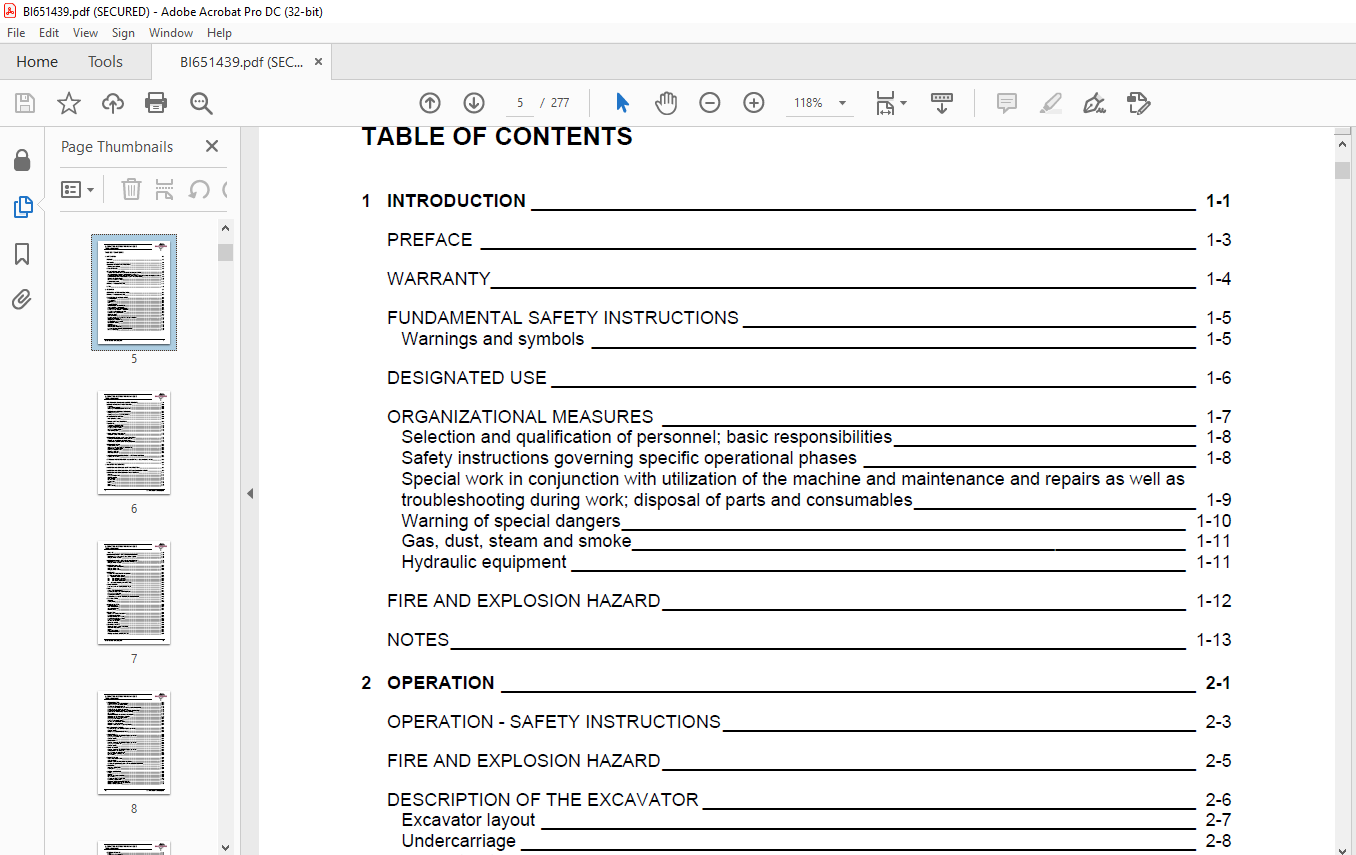Star this file with the bookmark star icon
Image resolution: width=1356 pixels, height=855 pixels.
pyautogui.click(x=69, y=103)
